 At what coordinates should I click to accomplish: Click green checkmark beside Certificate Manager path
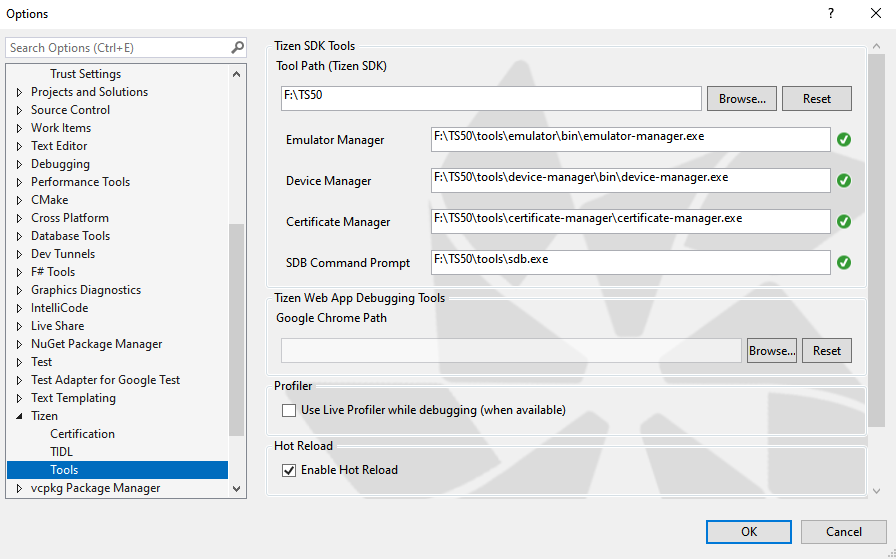(844, 222)
